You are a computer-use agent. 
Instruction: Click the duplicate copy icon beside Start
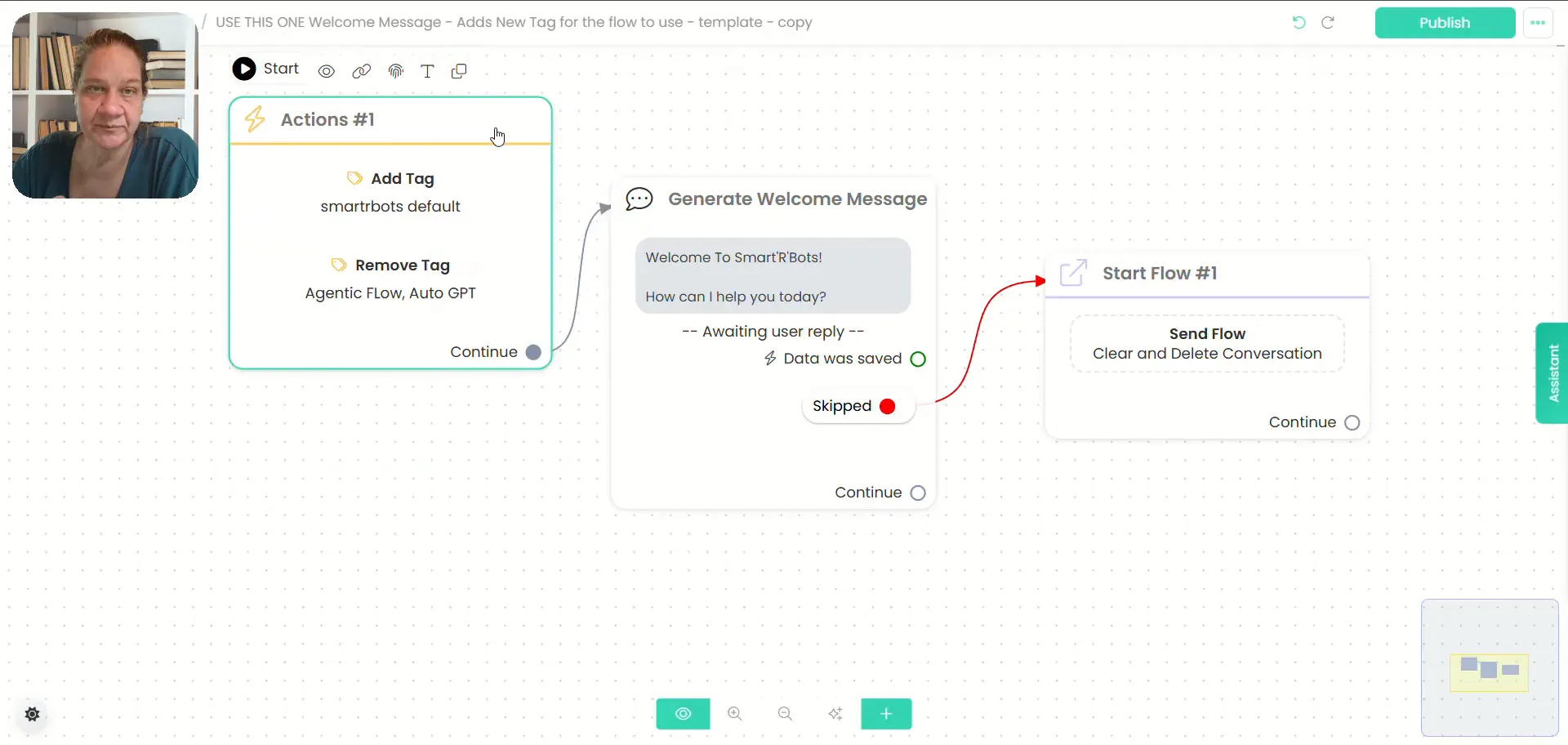pyautogui.click(x=459, y=71)
